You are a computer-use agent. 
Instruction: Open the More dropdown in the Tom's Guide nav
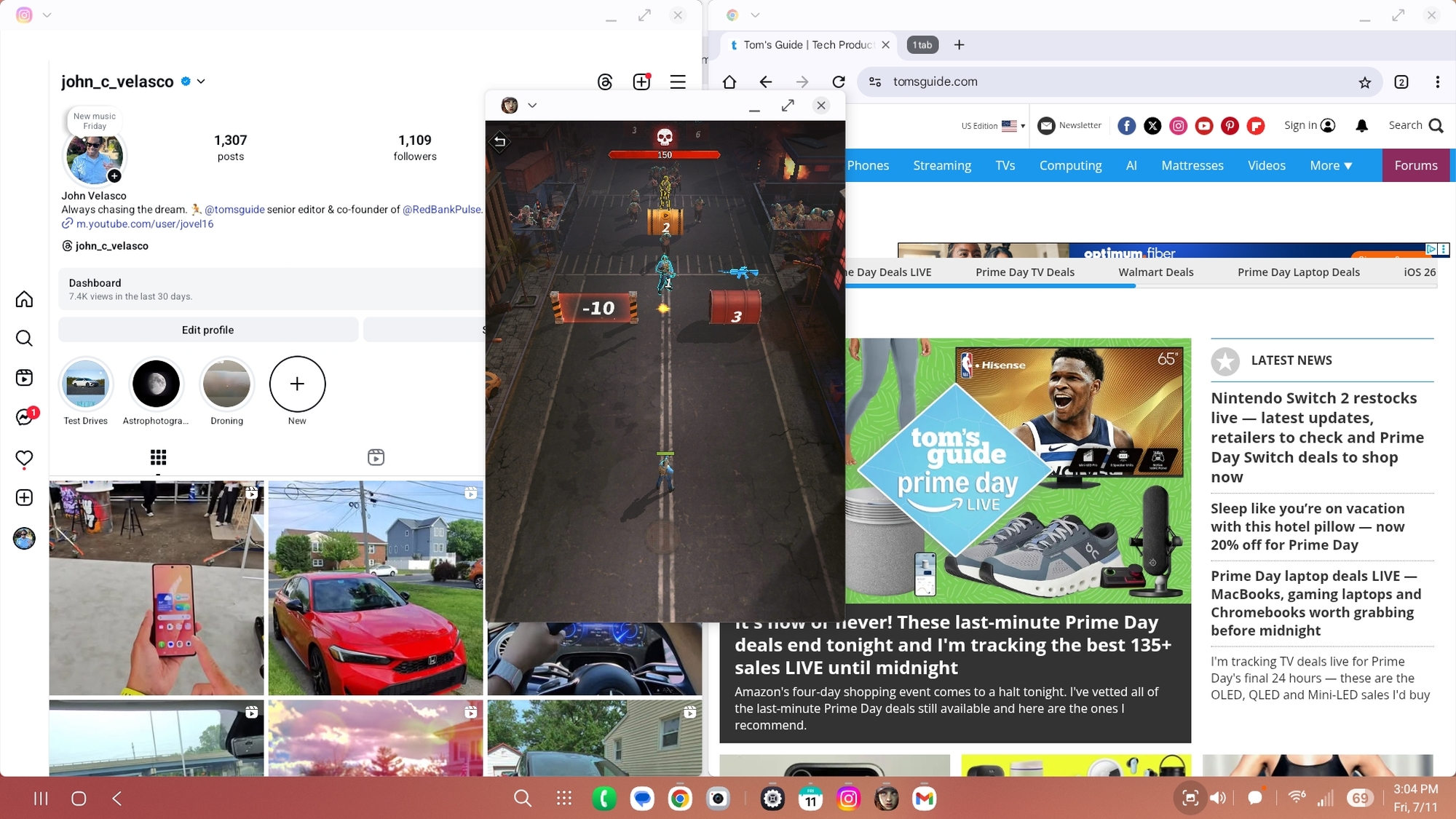tap(1330, 165)
